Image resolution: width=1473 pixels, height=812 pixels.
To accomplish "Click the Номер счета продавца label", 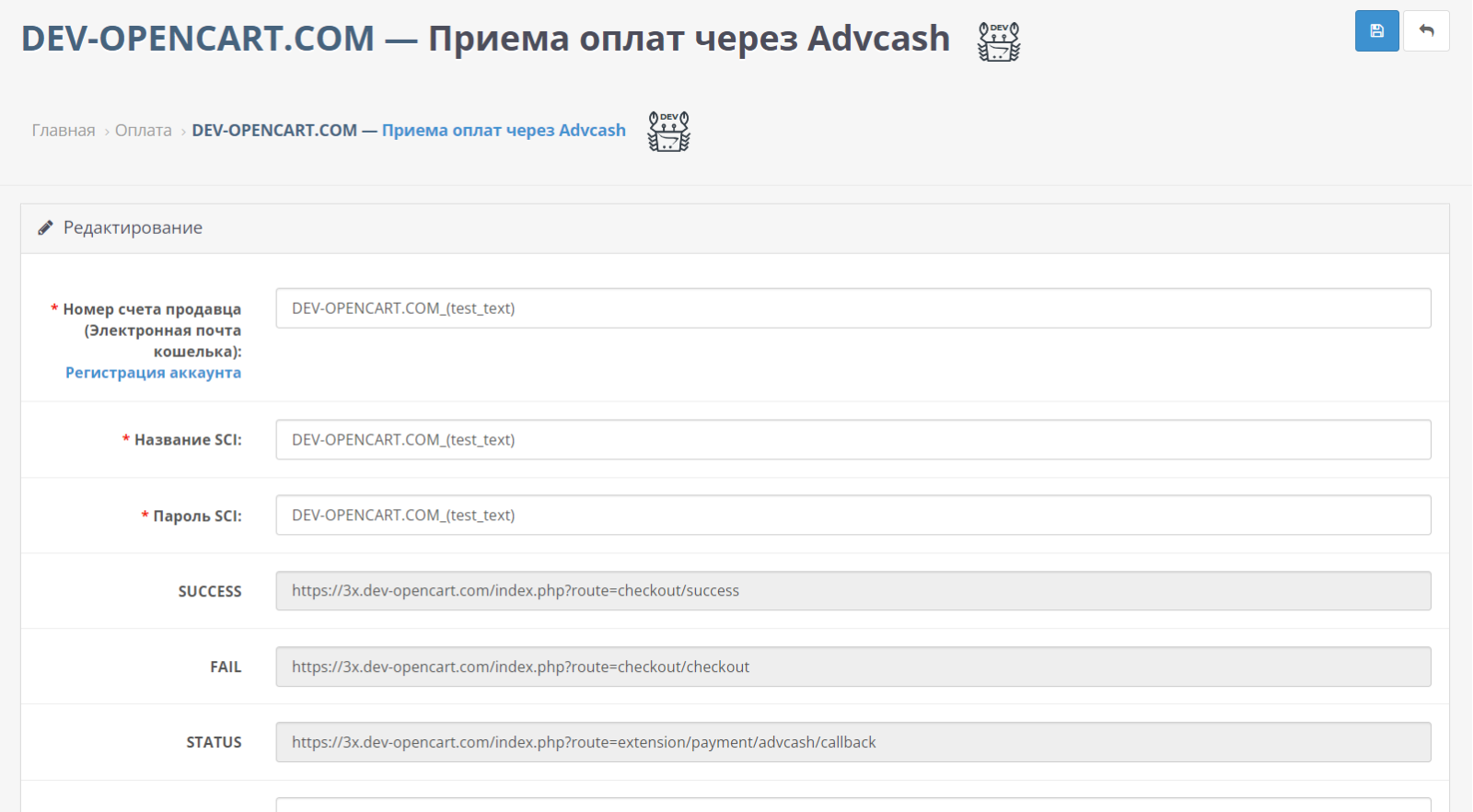I will pos(152,331).
